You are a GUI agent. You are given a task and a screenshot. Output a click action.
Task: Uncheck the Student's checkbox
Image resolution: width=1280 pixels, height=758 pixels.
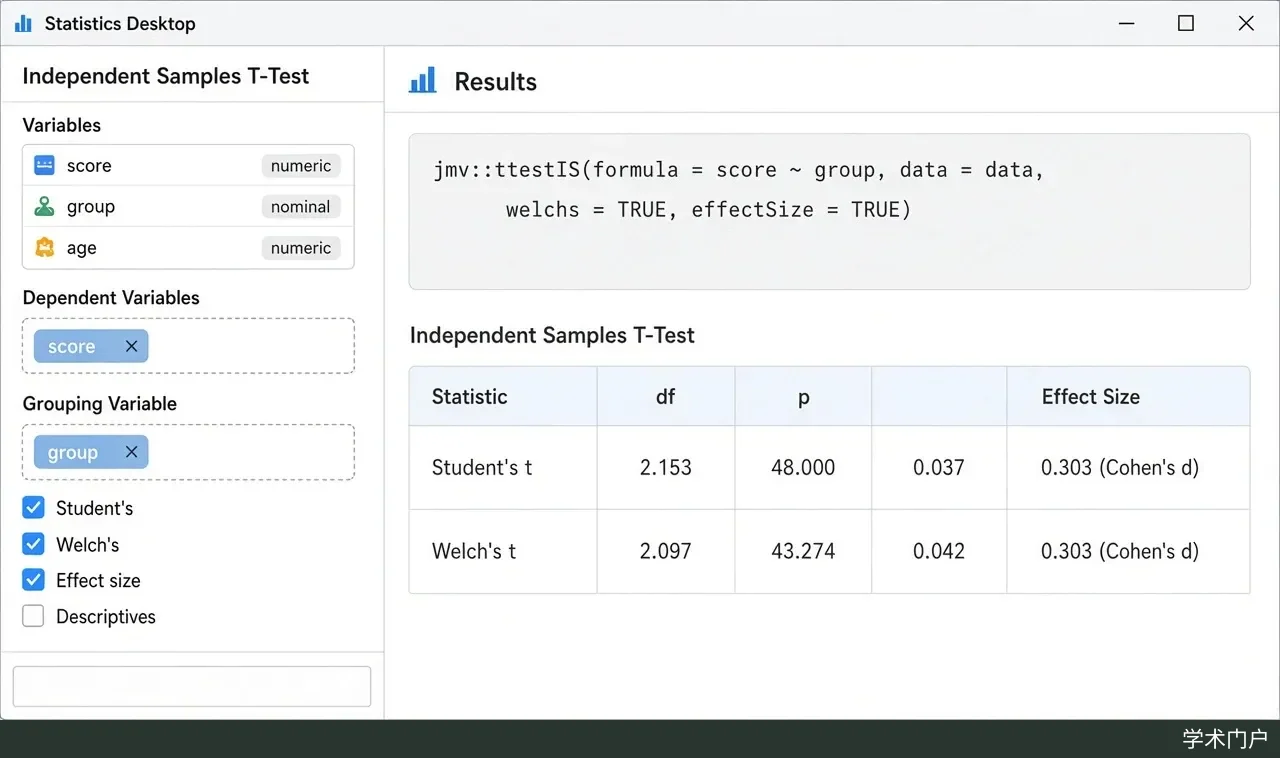click(33, 508)
